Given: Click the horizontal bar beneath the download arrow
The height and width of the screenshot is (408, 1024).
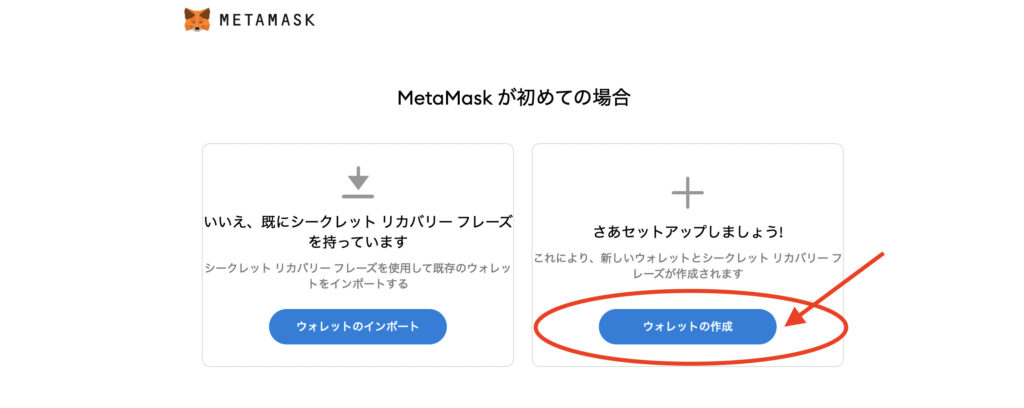Looking at the screenshot, I should (358, 196).
